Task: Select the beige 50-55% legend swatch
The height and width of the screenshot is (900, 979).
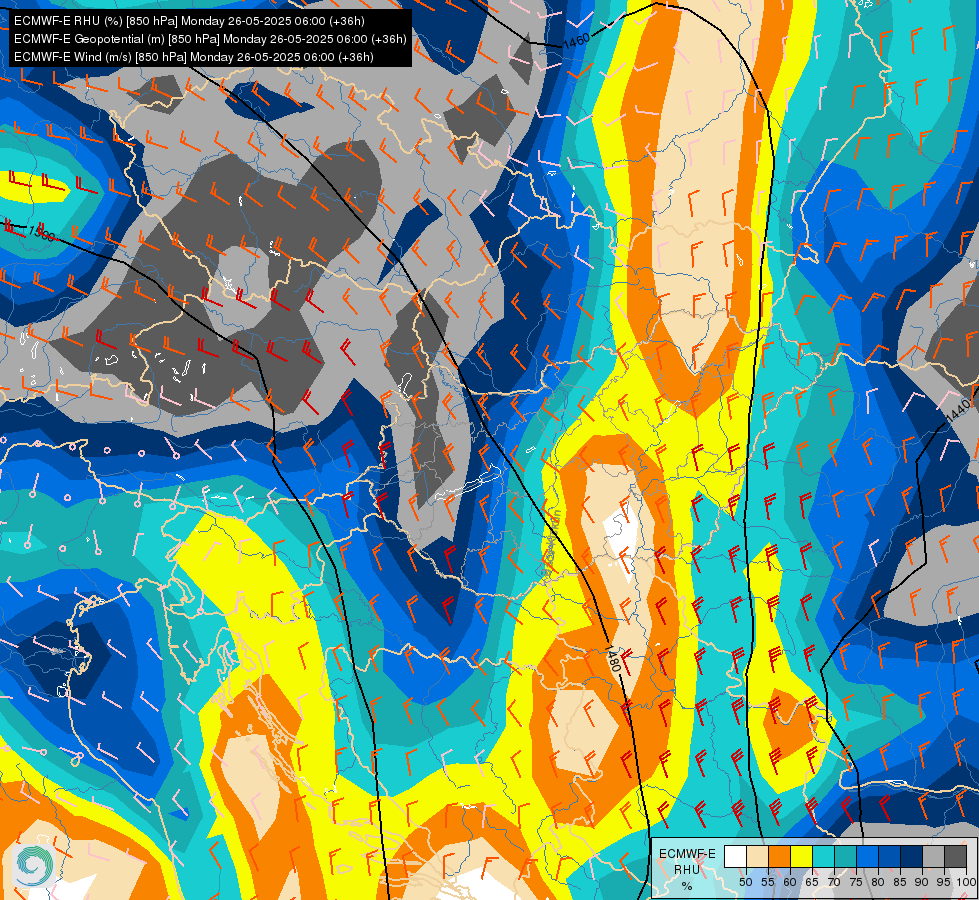Action: pos(757,856)
